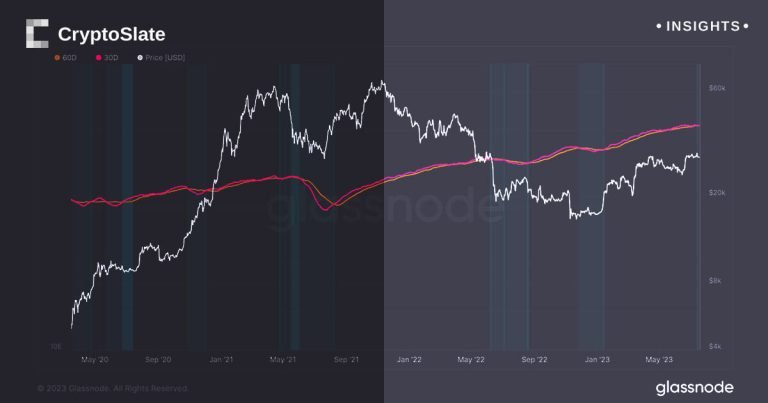The width and height of the screenshot is (768, 403).
Task: Click the $8k y-axis price label
Action: click(x=717, y=281)
